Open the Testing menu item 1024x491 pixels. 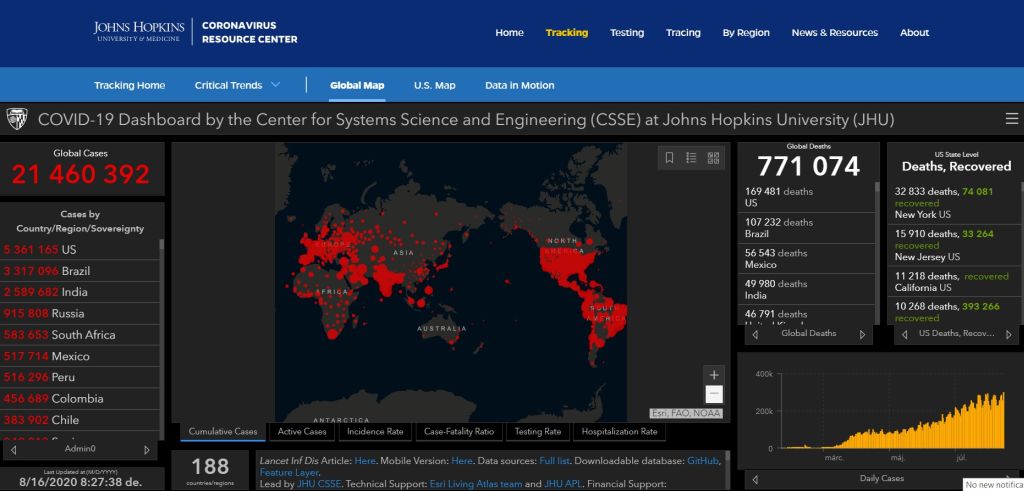[x=627, y=33]
